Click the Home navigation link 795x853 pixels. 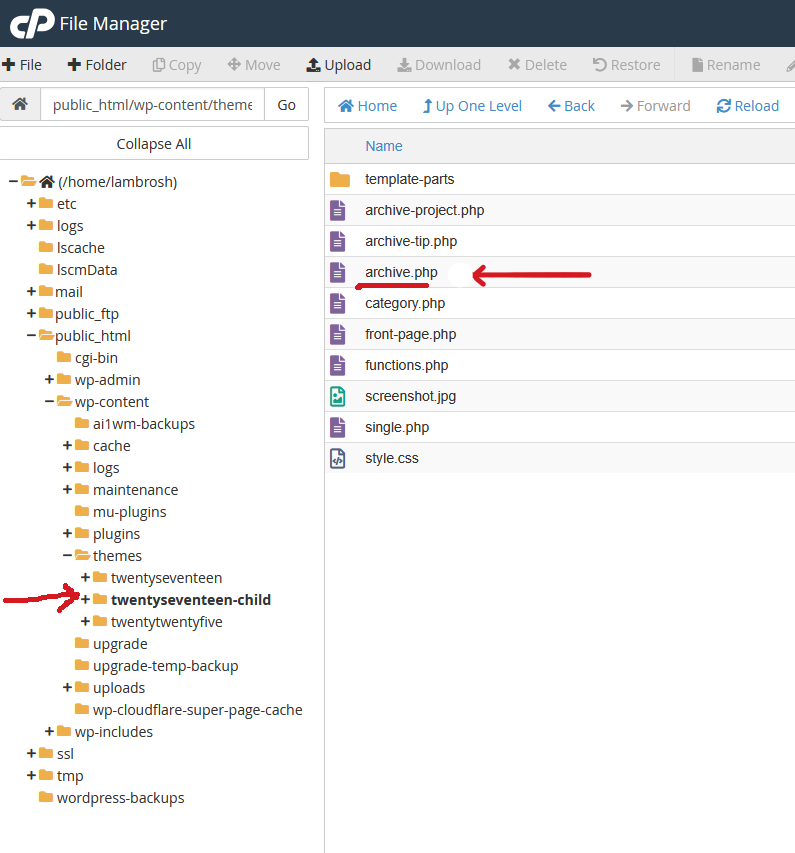coord(367,106)
